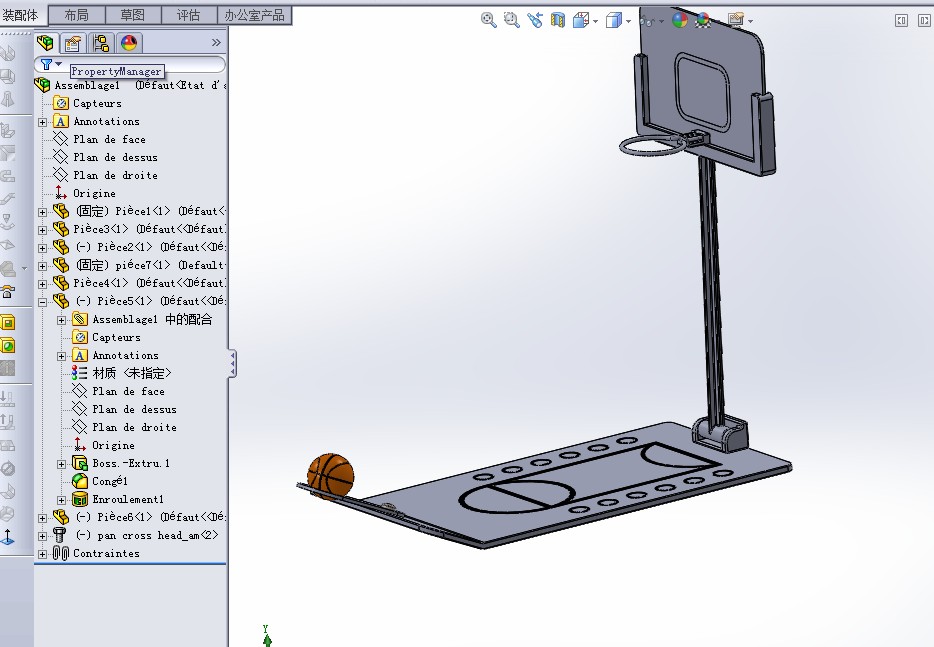Viewport: 934px width, 647px height.
Task: Click the Edit Appearance color ball icon
Action: (x=680, y=20)
